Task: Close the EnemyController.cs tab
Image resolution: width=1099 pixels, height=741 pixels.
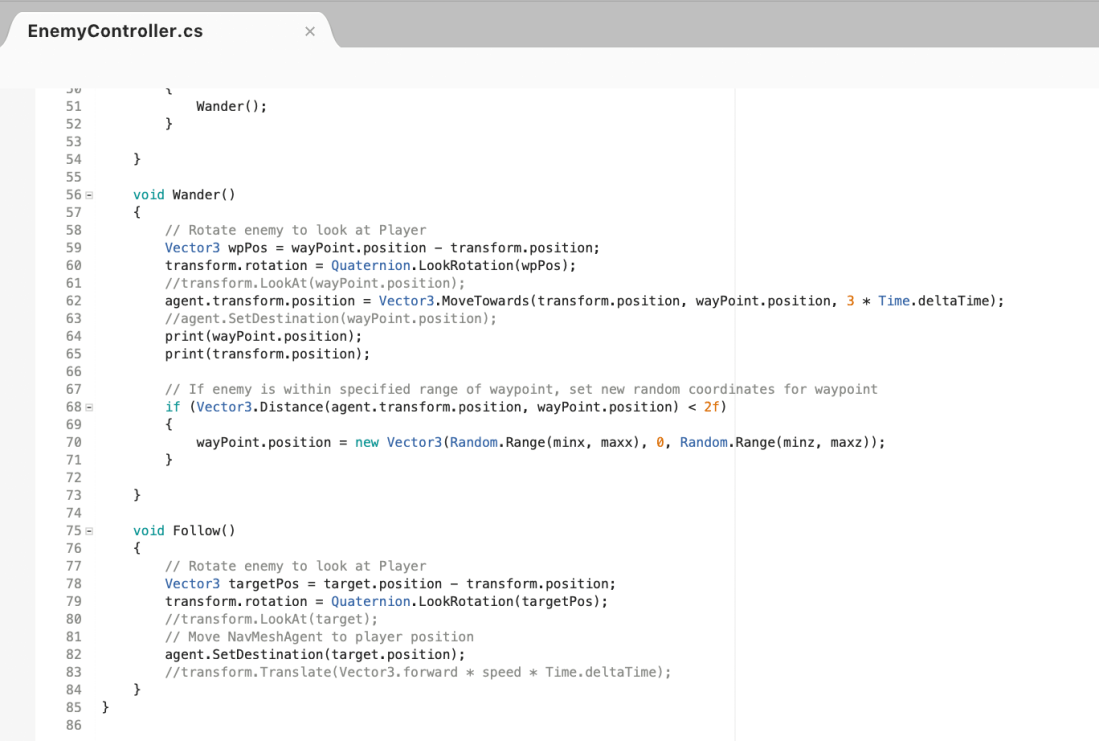Action: tap(310, 31)
